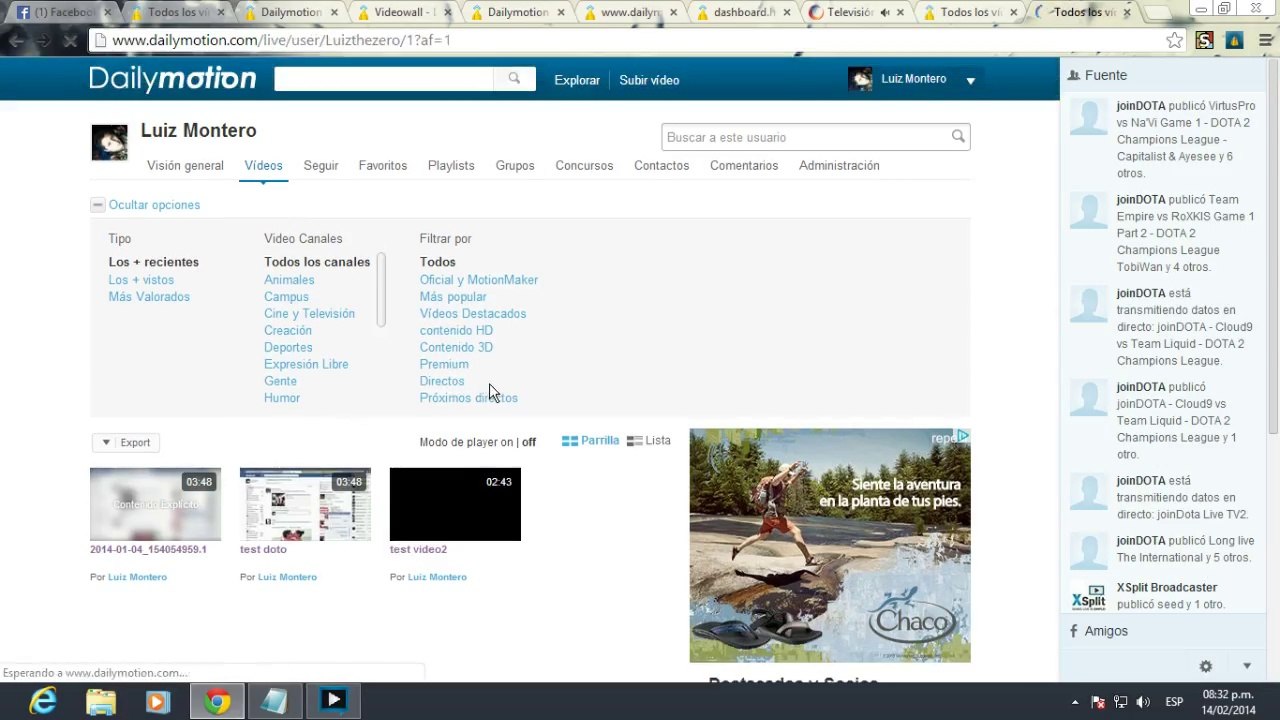Click the Dailymotion logo
The width and height of the screenshot is (1280, 720).
173,79
